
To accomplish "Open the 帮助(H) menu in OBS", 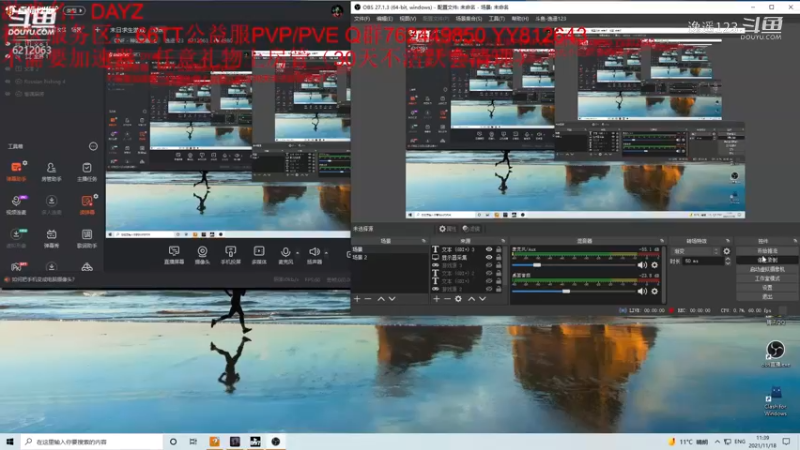I will tap(520, 19).
